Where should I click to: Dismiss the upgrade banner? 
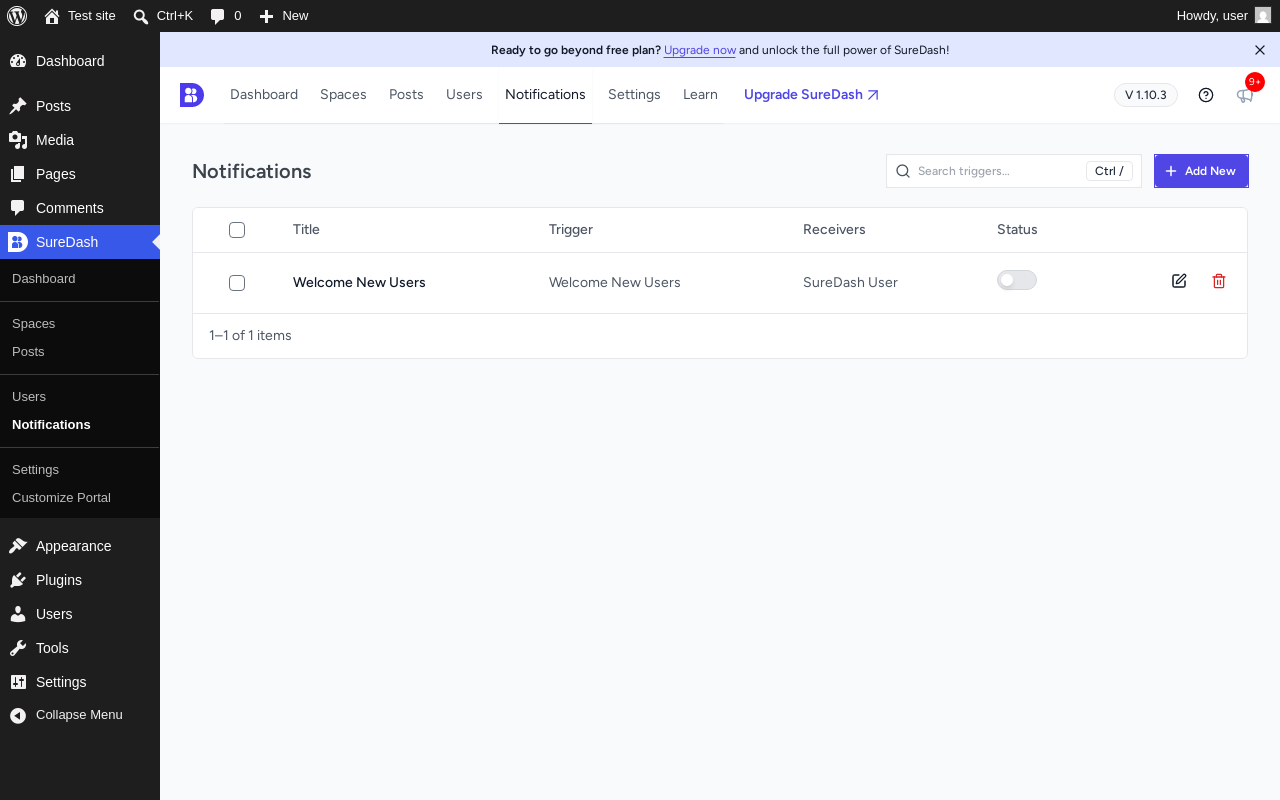point(1260,50)
